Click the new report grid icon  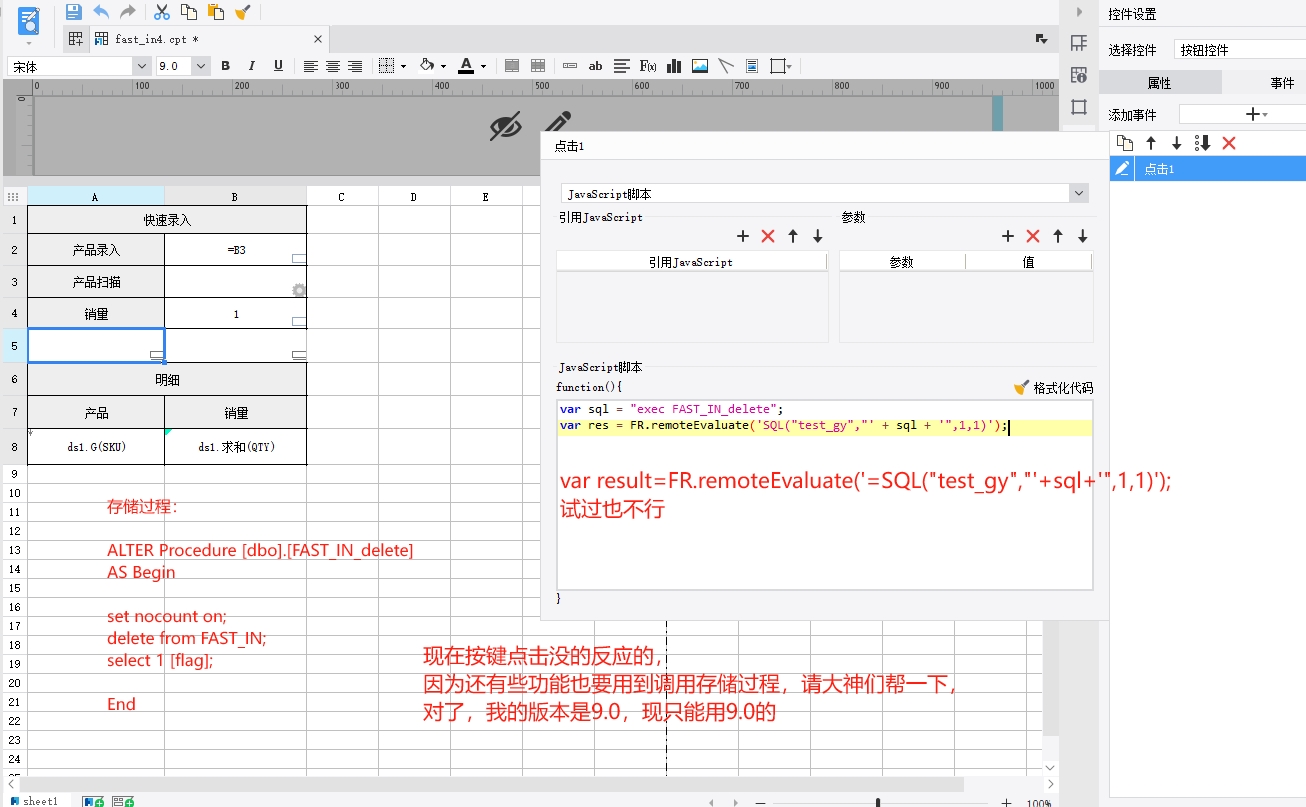[75, 39]
